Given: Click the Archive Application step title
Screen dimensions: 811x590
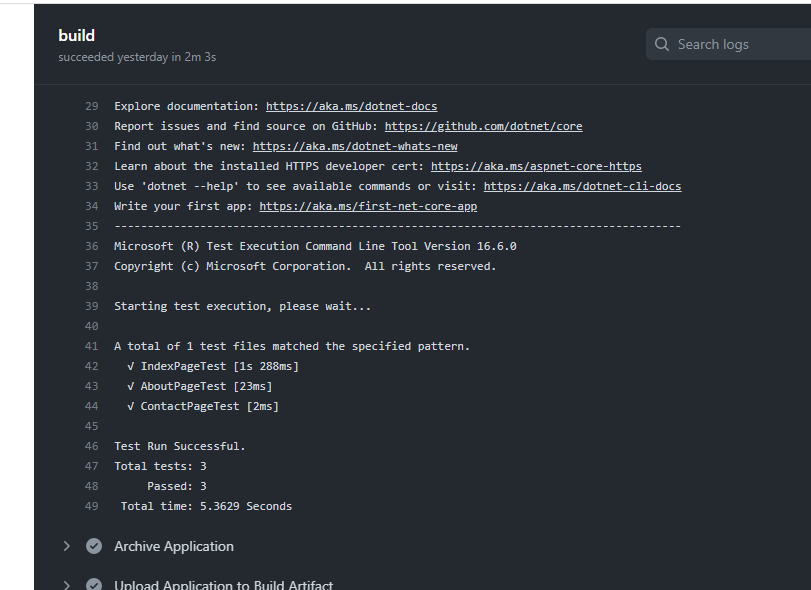Looking at the screenshot, I should (x=174, y=546).
